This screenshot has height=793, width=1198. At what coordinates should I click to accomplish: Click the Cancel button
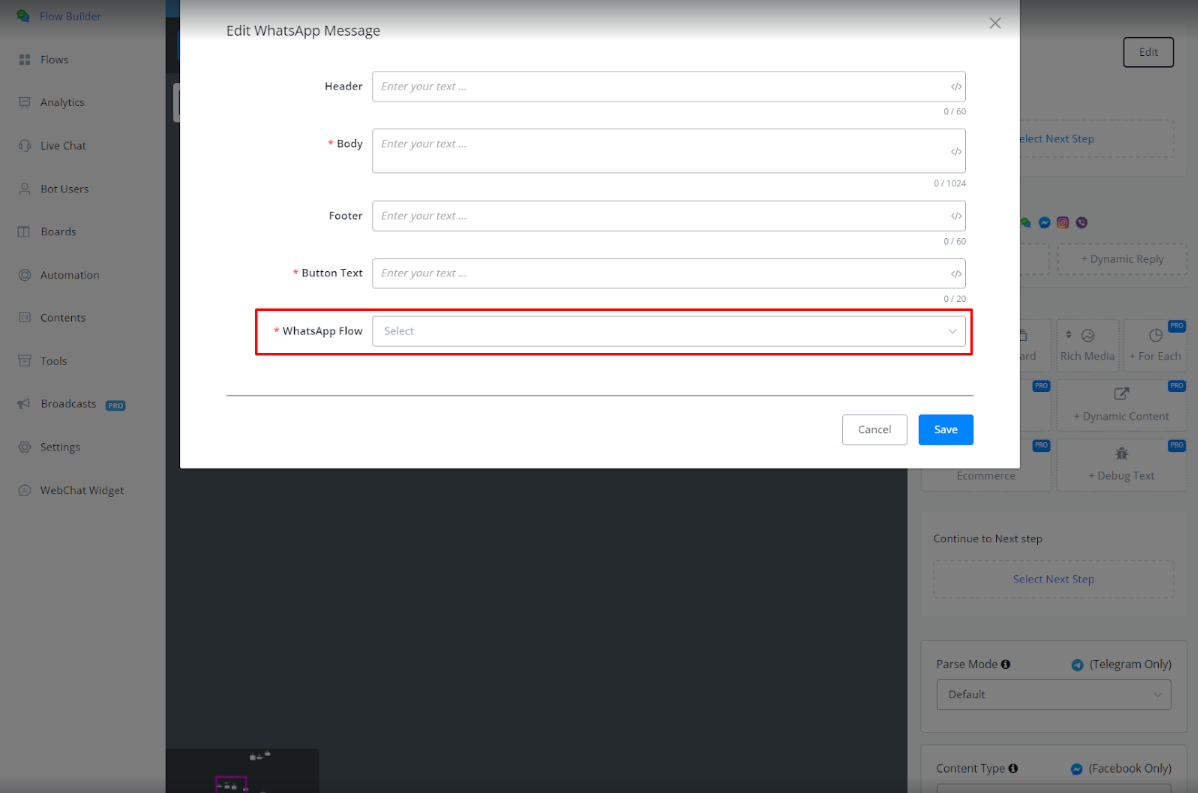pyautogui.click(x=874, y=429)
